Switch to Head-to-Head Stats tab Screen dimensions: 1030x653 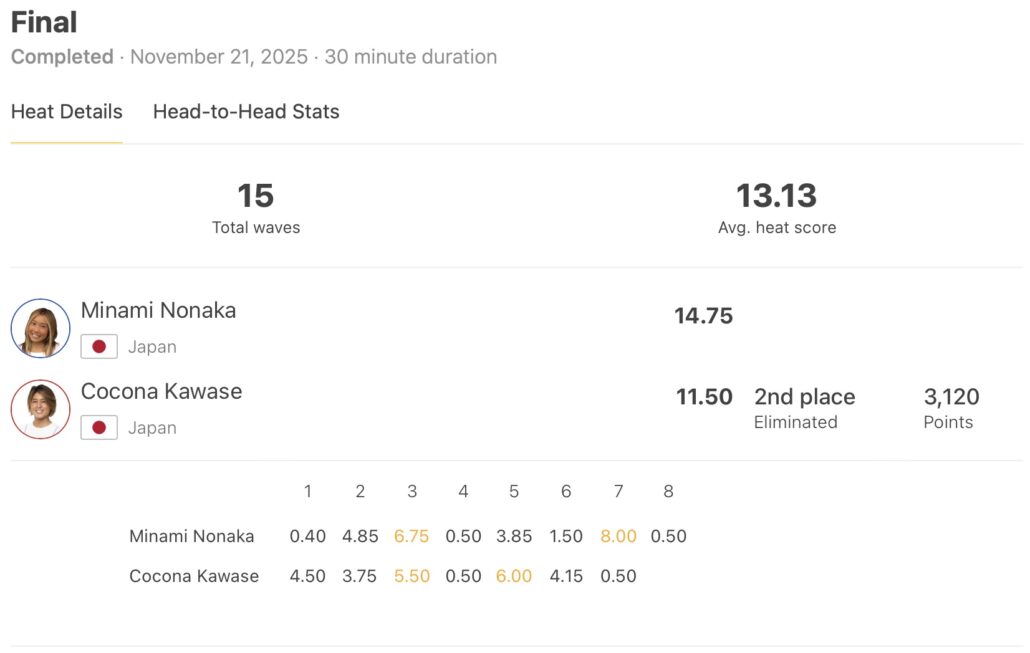click(246, 112)
